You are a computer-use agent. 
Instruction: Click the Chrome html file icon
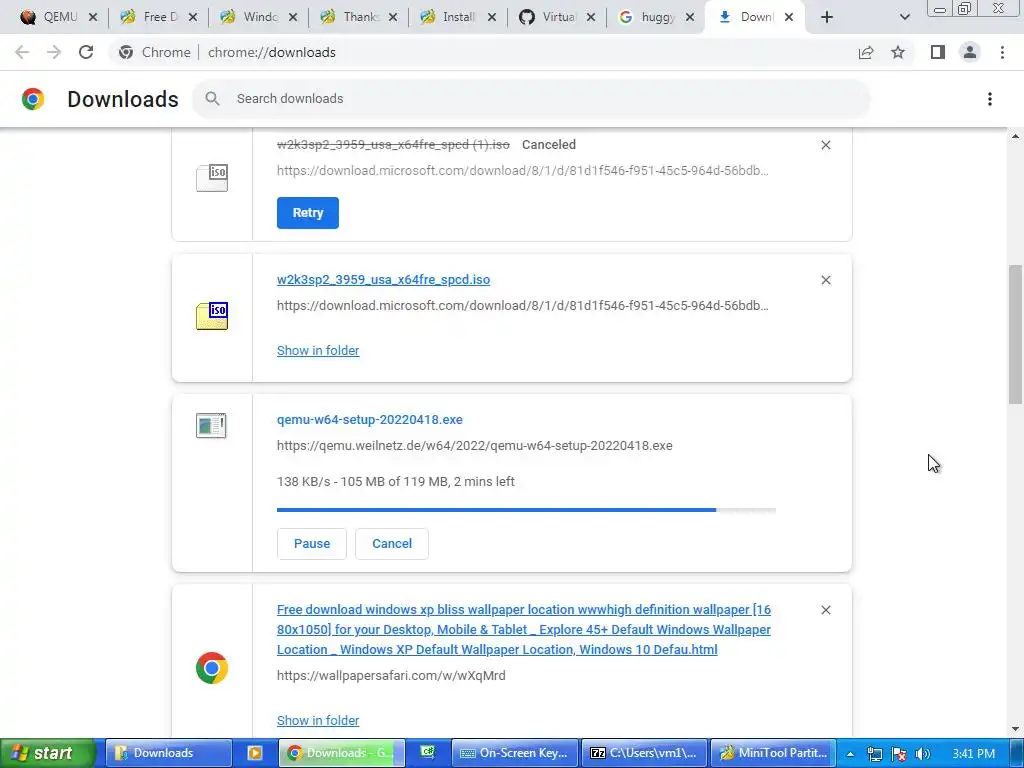[212, 668]
